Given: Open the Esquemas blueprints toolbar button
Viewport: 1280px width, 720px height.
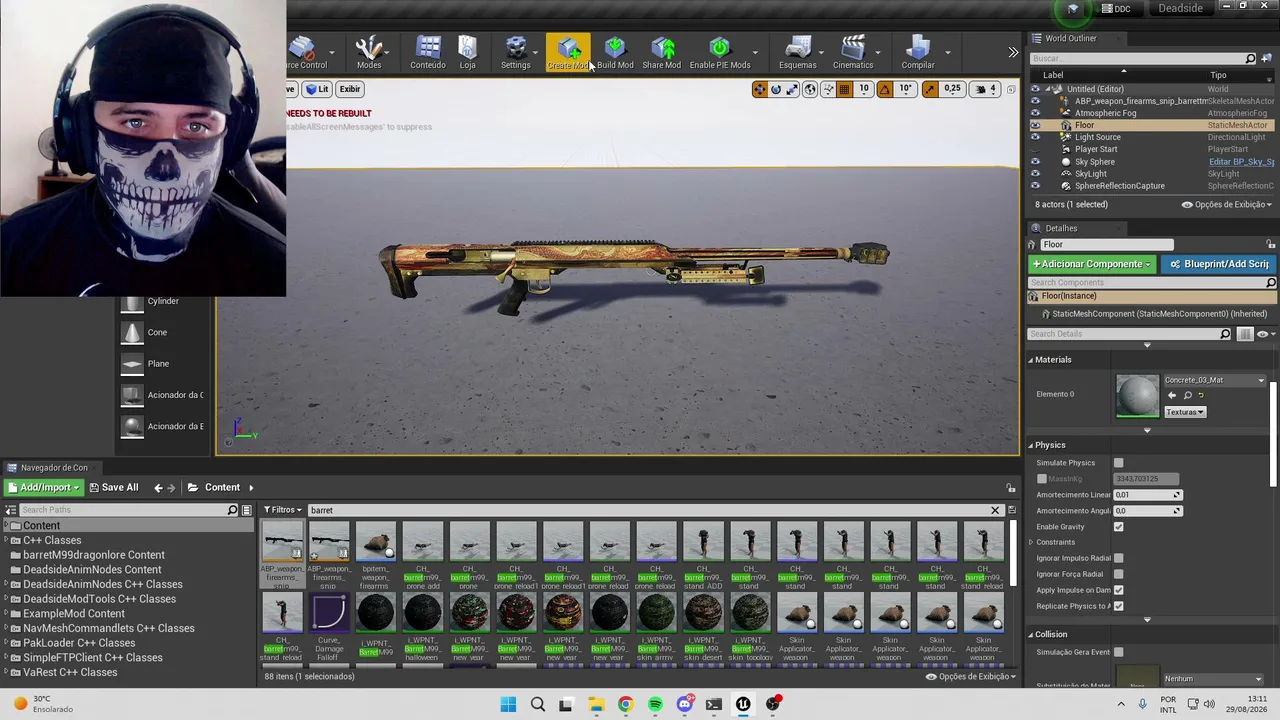Looking at the screenshot, I should pos(798,52).
